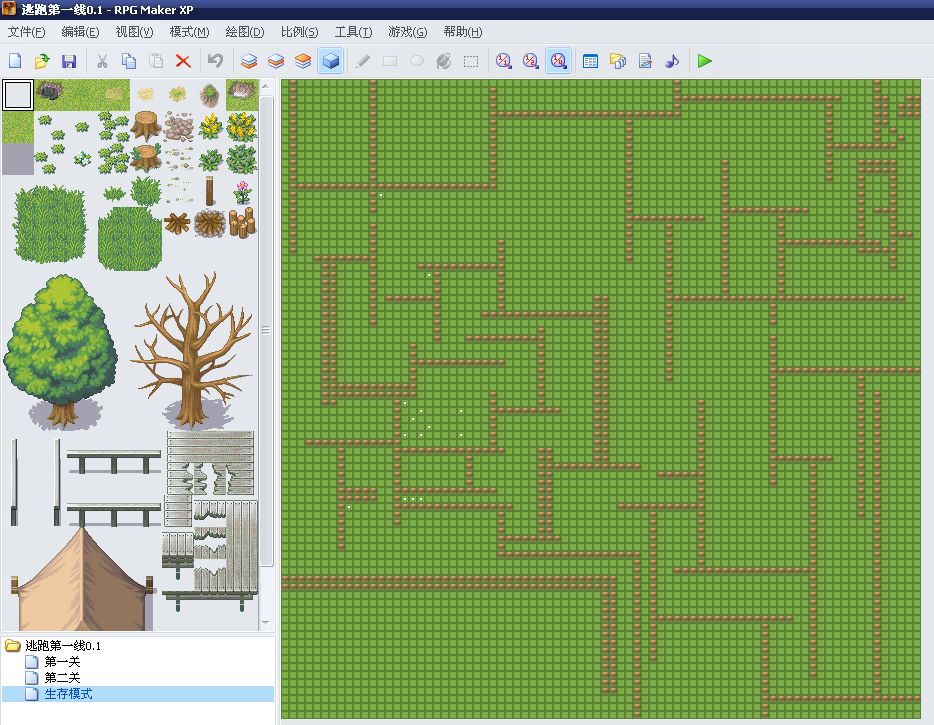This screenshot has height=725, width=934.
Task: Open the 工具(T) menu
Action: click(x=353, y=32)
